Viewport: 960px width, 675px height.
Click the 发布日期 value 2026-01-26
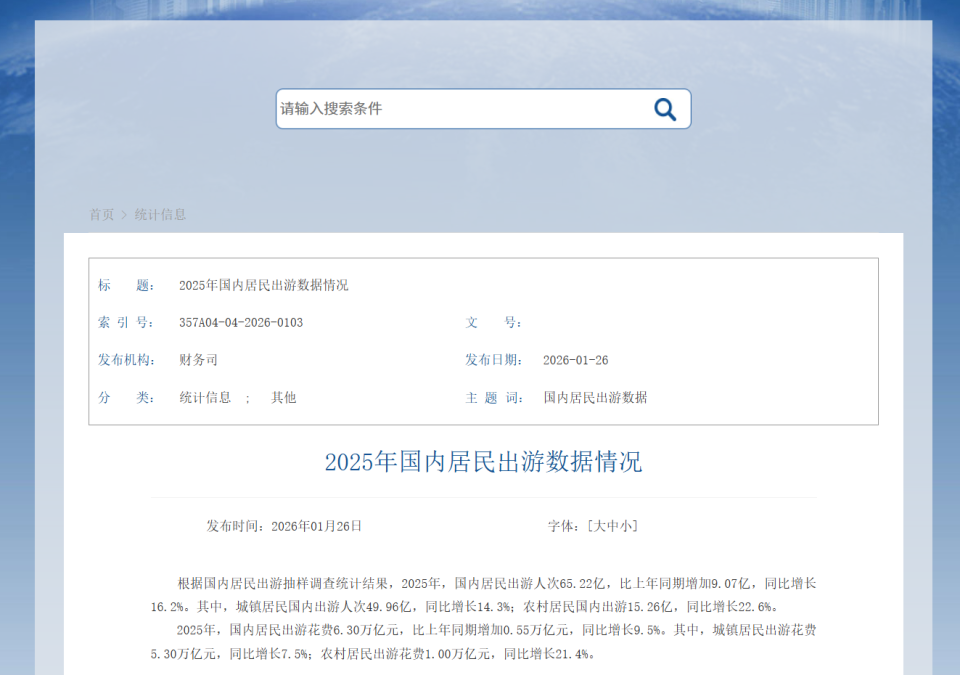click(x=575, y=360)
